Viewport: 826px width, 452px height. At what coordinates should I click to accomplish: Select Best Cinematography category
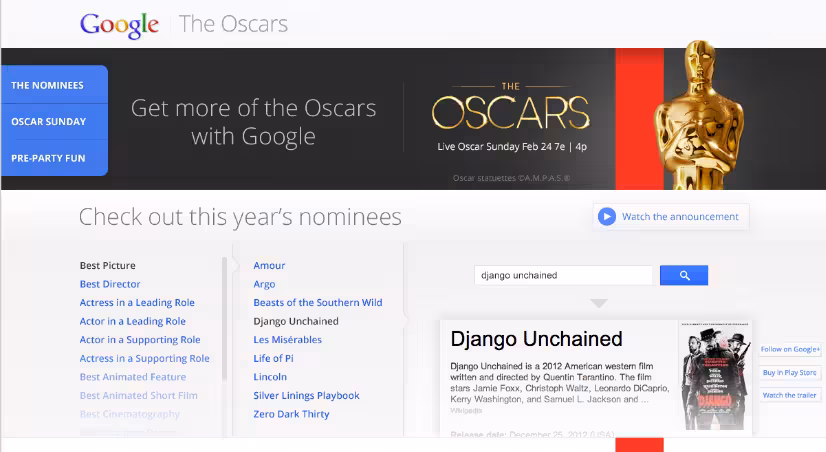tap(130, 414)
